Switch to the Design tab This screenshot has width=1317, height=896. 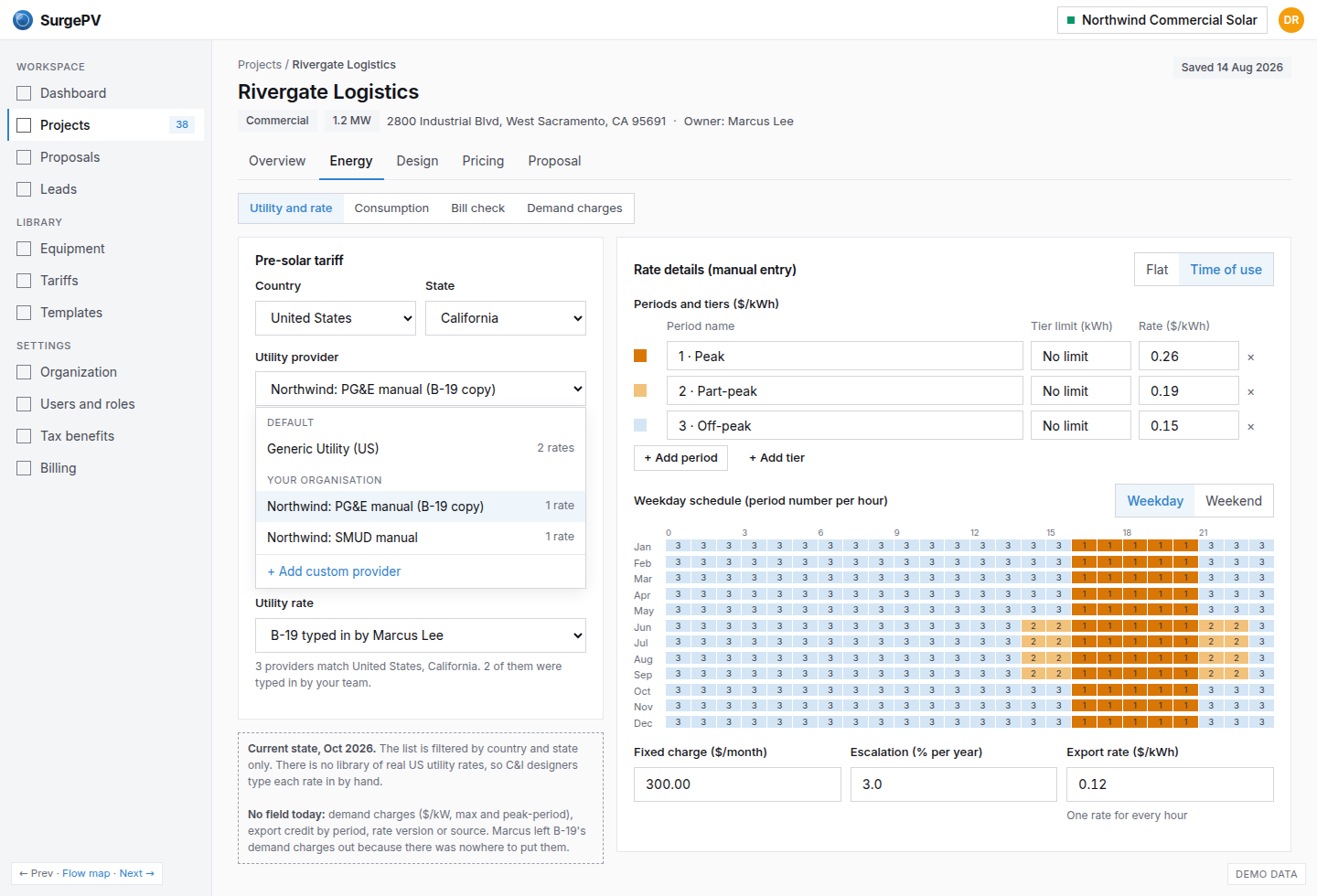(417, 161)
